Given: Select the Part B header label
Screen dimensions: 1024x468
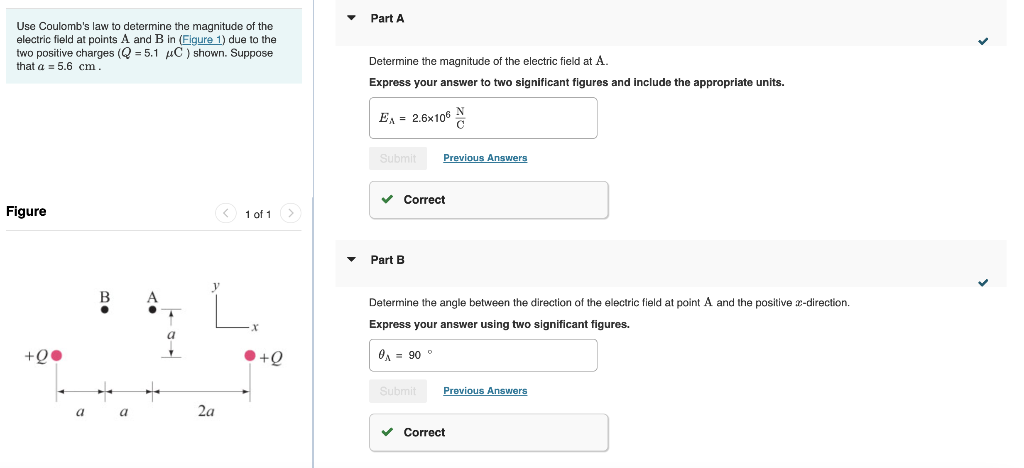Looking at the screenshot, I should (387, 260).
